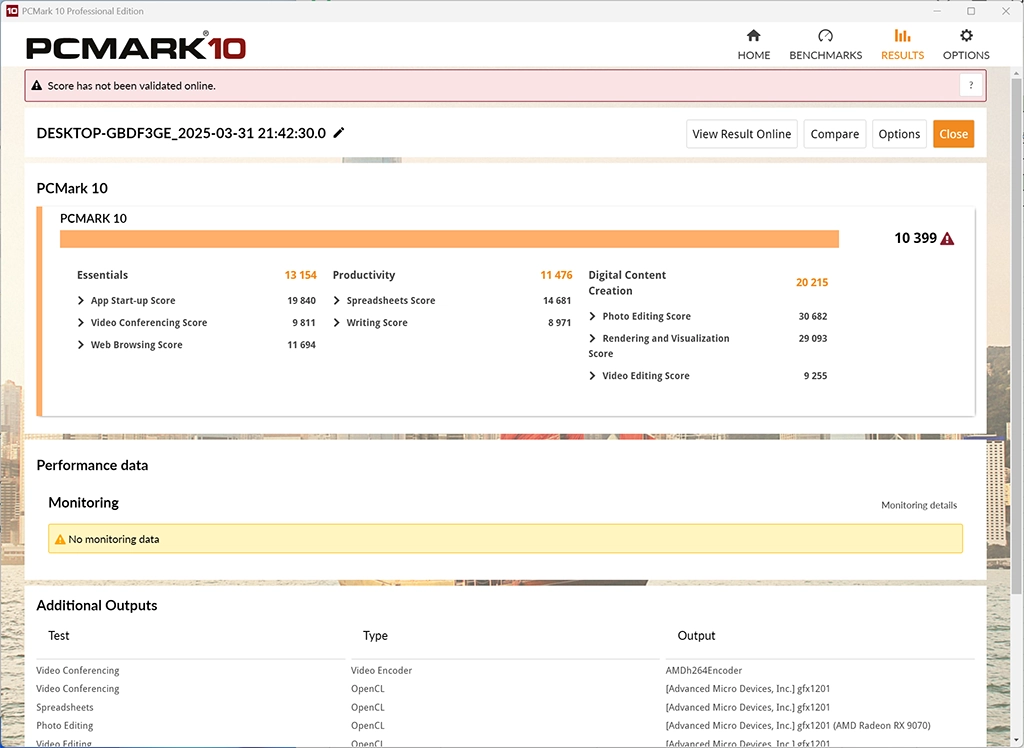Click the orange PCMark 10 score bar
Viewport: 1024px width, 748px height.
pyautogui.click(x=449, y=239)
